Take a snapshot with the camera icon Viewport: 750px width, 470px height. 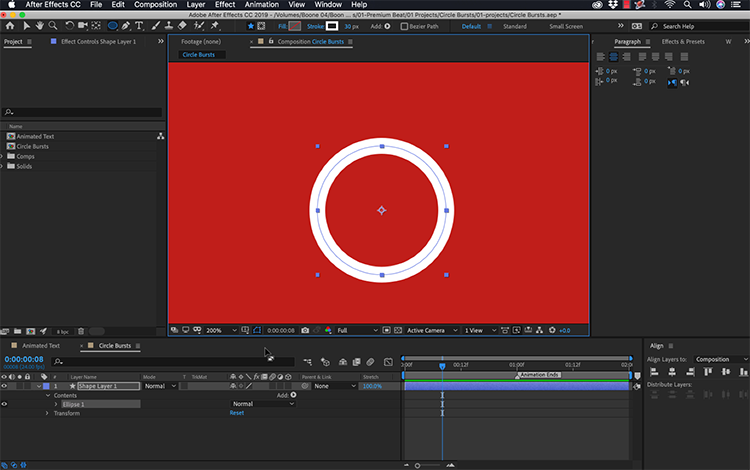point(305,330)
